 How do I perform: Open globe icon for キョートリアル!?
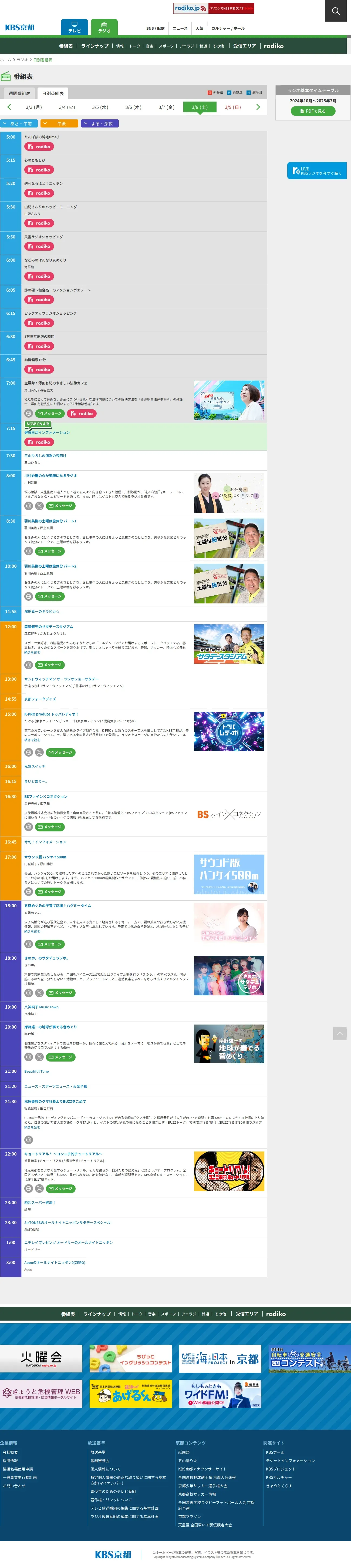(x=29, y=1188)
